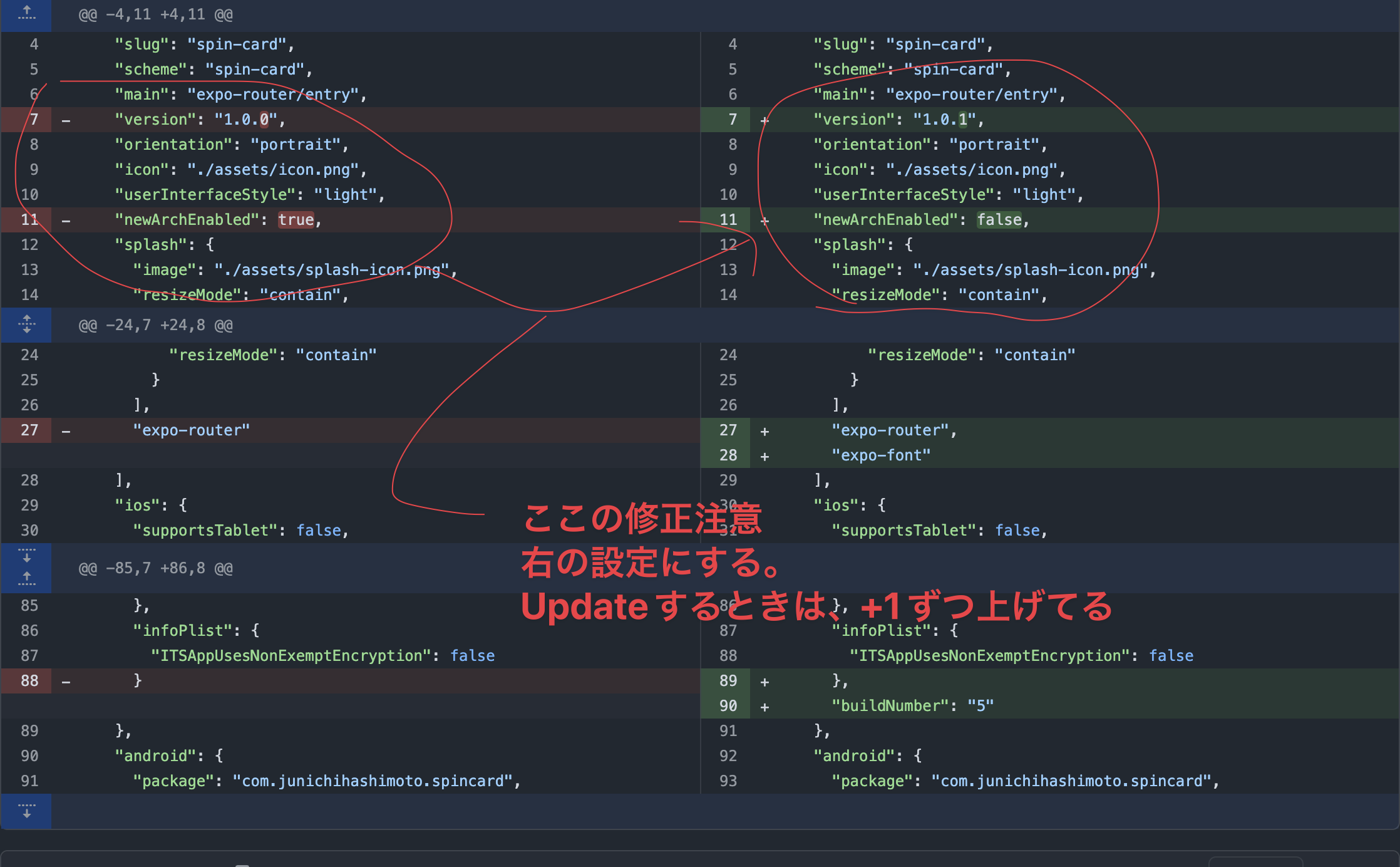Screen dimensions: 1400x867
Task: Select added line number 90 for buildNumber
Action: [728, 705]
